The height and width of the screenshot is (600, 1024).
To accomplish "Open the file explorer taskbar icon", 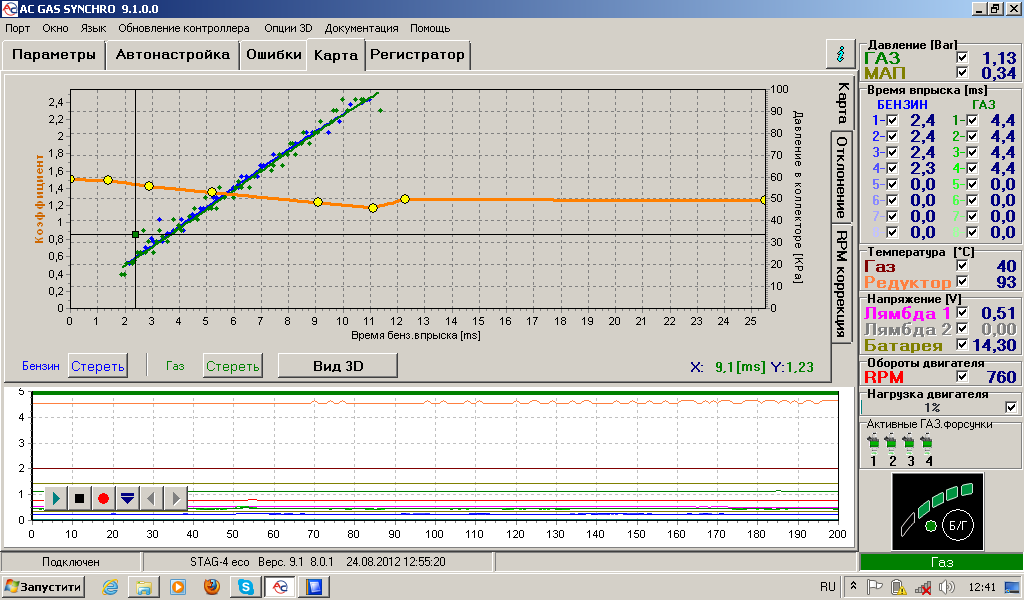I will coord(144,587).
